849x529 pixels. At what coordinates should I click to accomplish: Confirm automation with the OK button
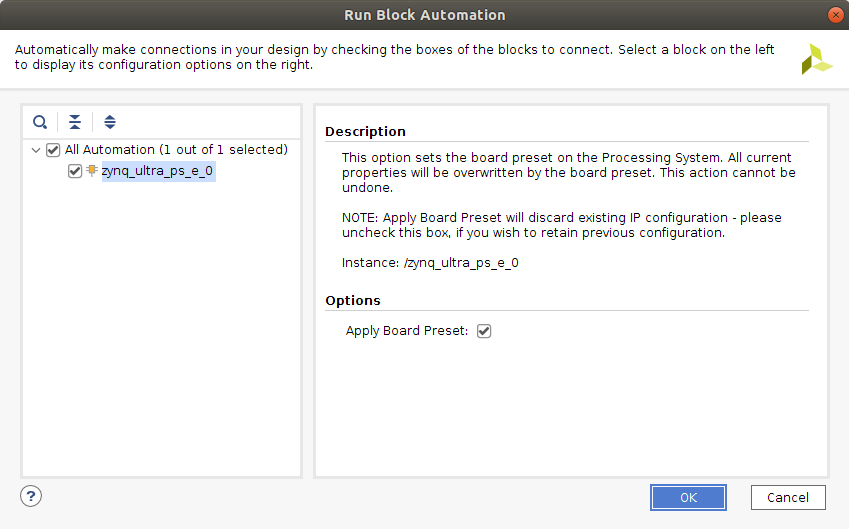tap(688, 497)
